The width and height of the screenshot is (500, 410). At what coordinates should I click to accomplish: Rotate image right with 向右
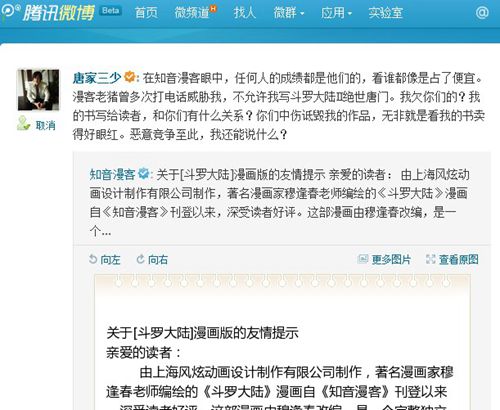[152, 259]
